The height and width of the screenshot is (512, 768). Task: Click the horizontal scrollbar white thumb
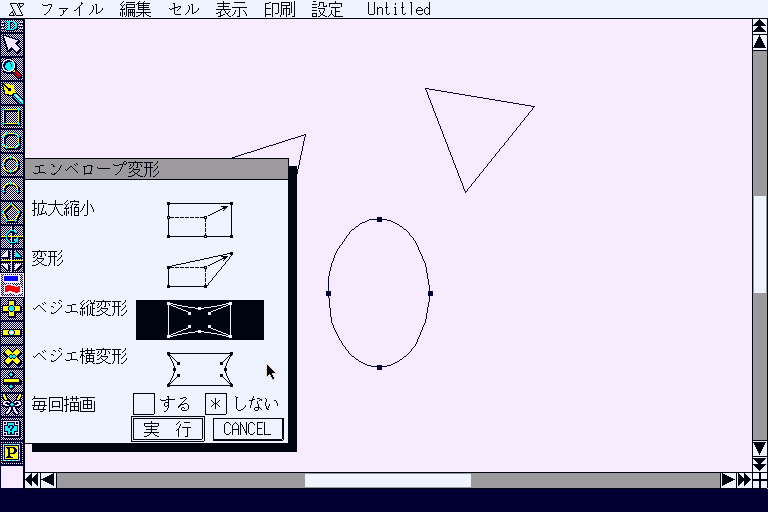point(388,480)
